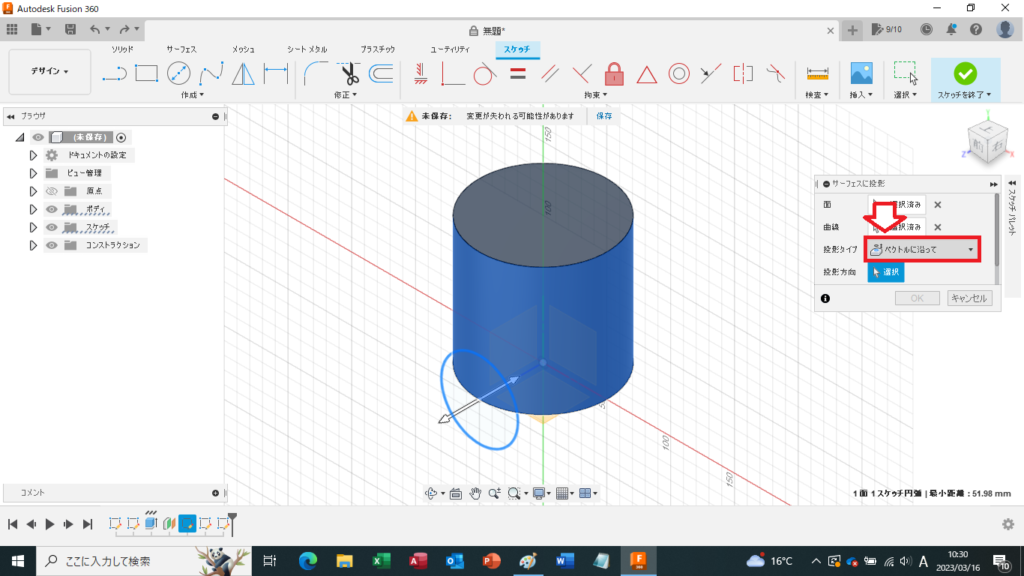Finish the sketch with green checkmark
The height and width of the screenshot is (576, 1024).
point(965,74)
